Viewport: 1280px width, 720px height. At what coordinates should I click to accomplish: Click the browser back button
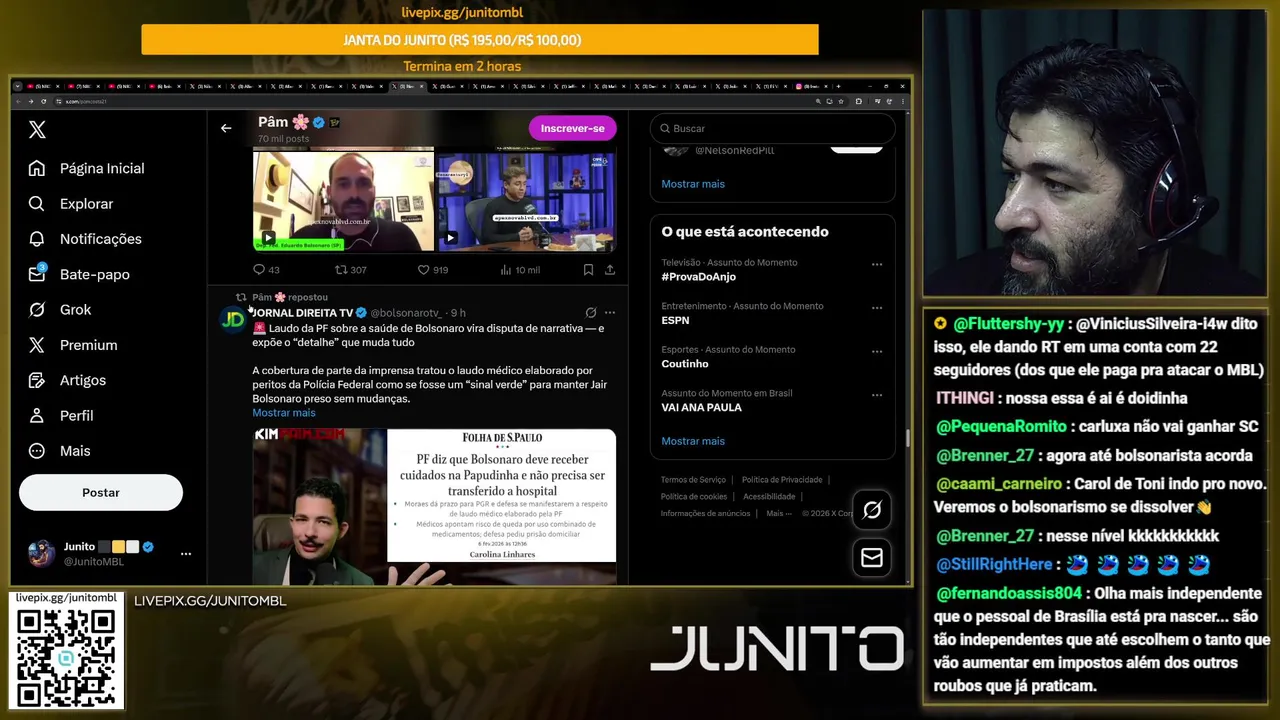(x=19, y=101)
